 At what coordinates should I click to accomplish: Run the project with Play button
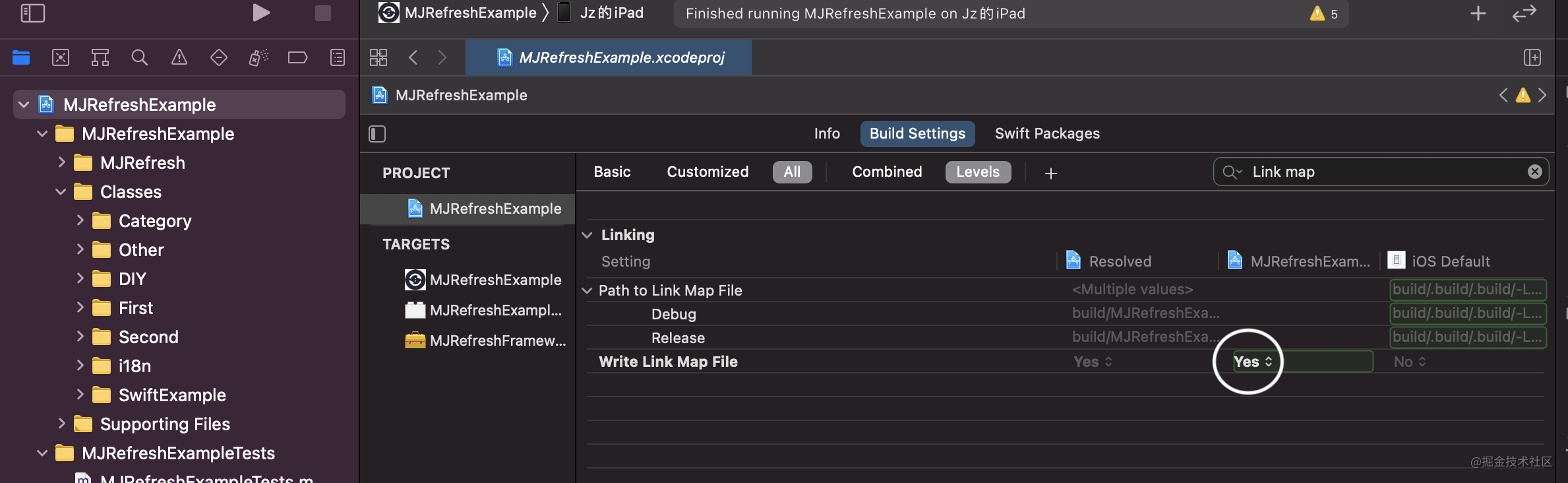[x=261, y=13]
